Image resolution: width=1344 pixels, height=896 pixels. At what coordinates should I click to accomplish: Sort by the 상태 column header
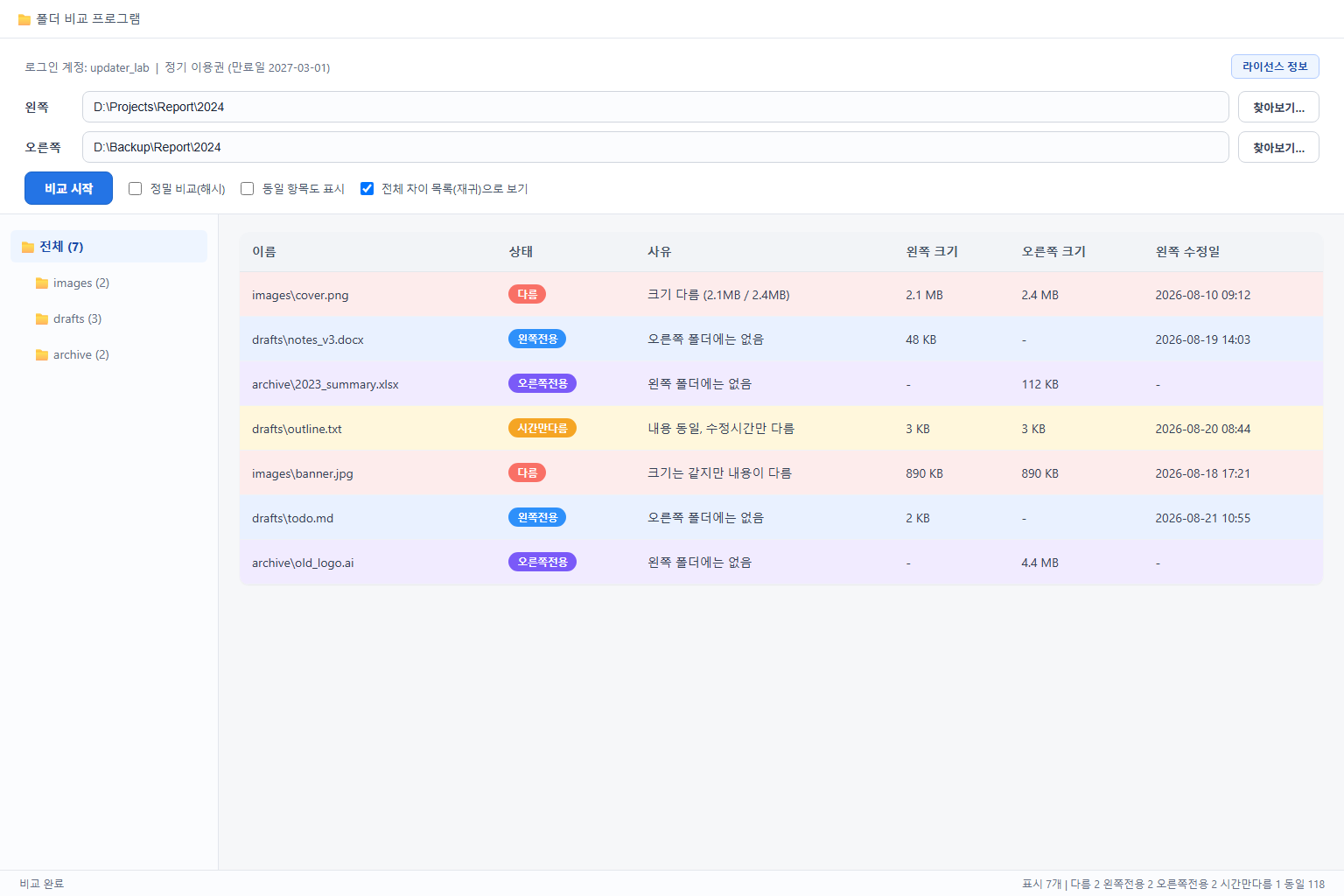[521, 252]
